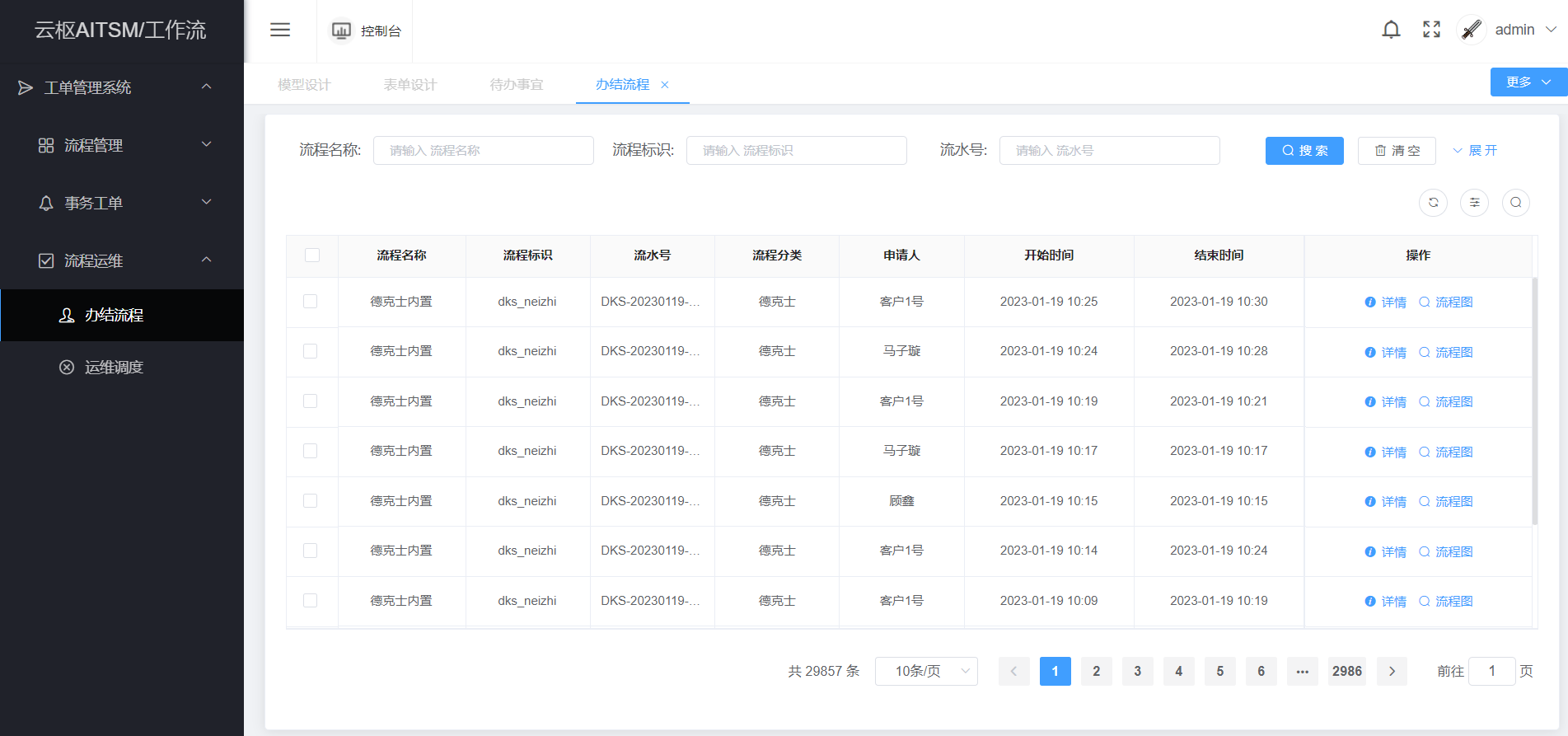The width and height of the screenshot is (1568, 736).
Task: Switch to the 表单设计 tab
Action: click(410, 85)
